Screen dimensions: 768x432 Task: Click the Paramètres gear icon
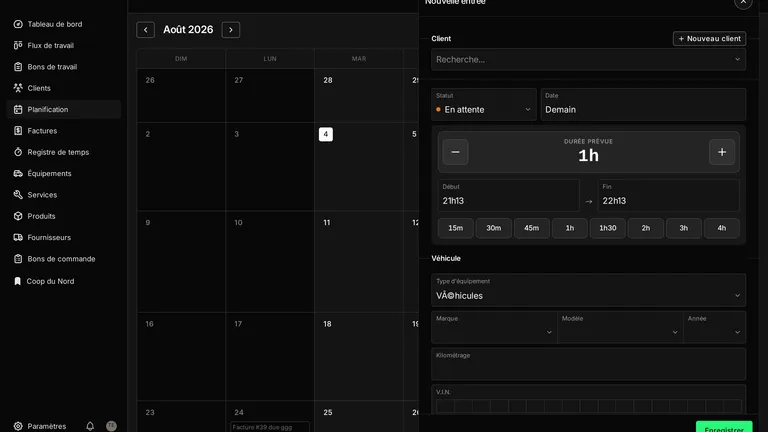click(x=18, y=426)
